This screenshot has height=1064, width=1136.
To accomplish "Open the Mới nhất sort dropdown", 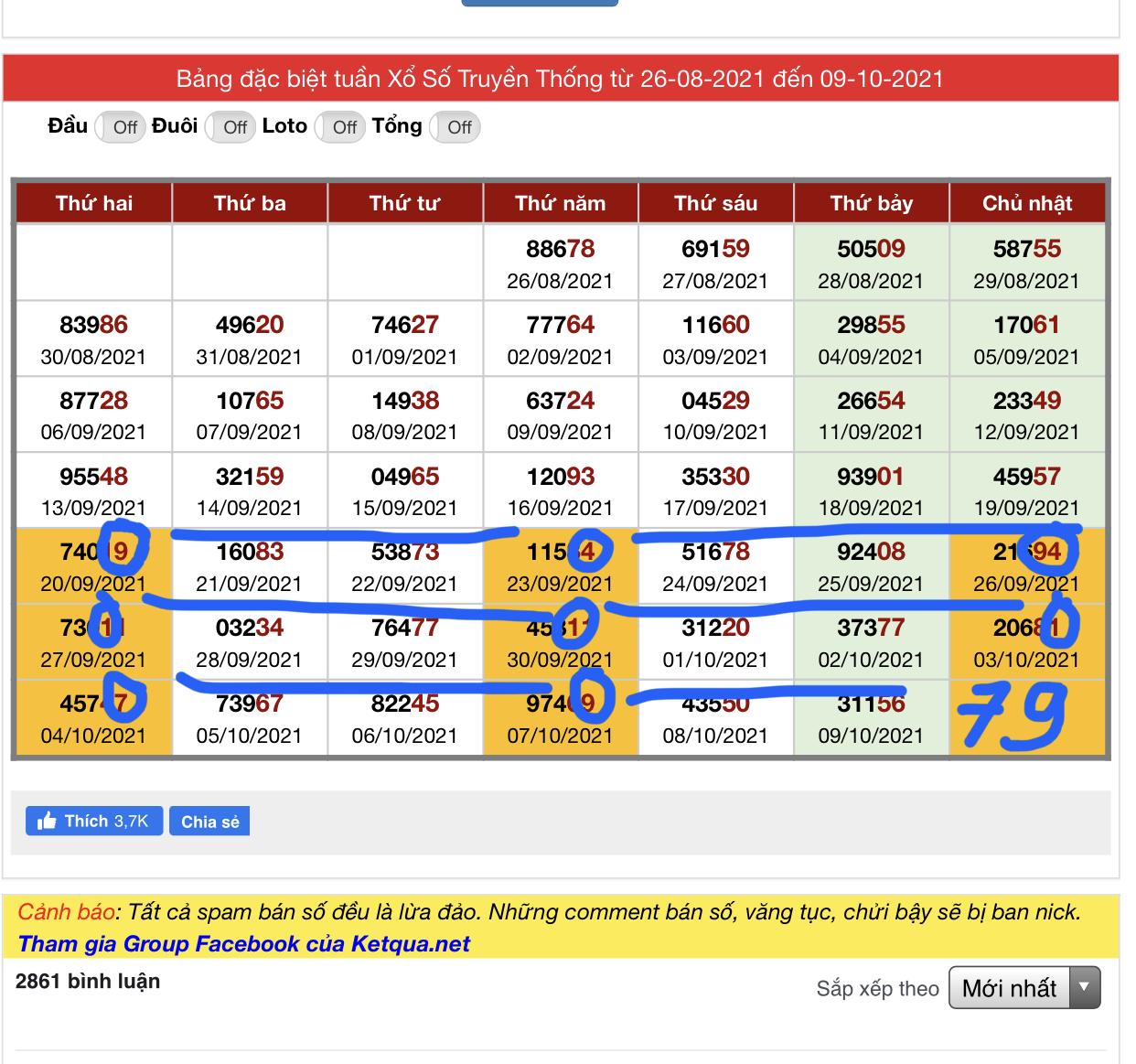I will [x=1010, y=988].
